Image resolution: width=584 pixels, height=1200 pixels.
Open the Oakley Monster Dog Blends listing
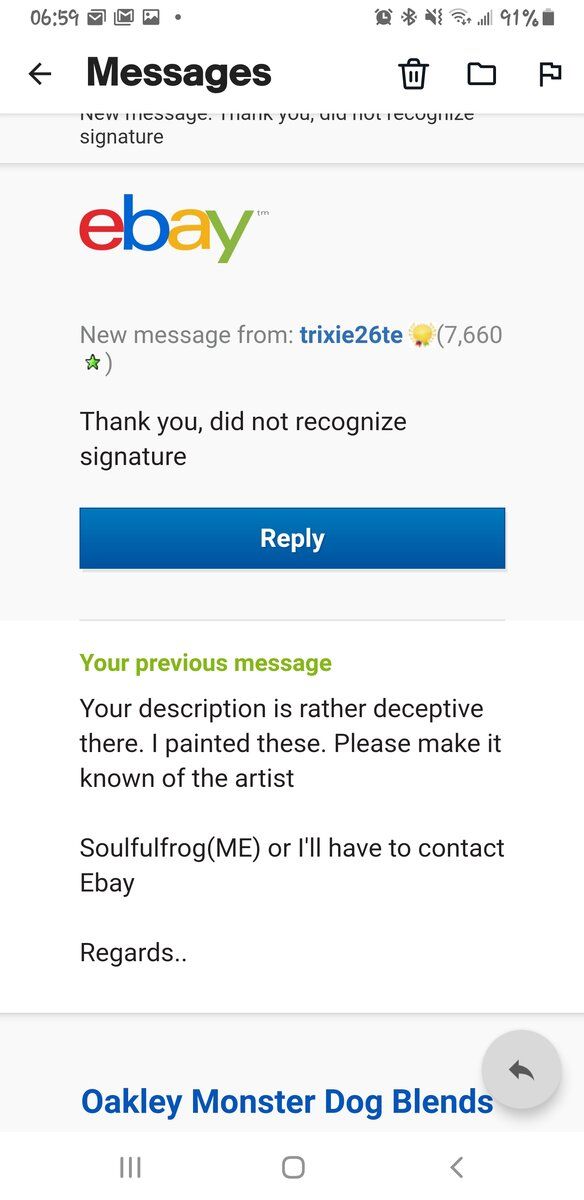[x=286, y=1101]
